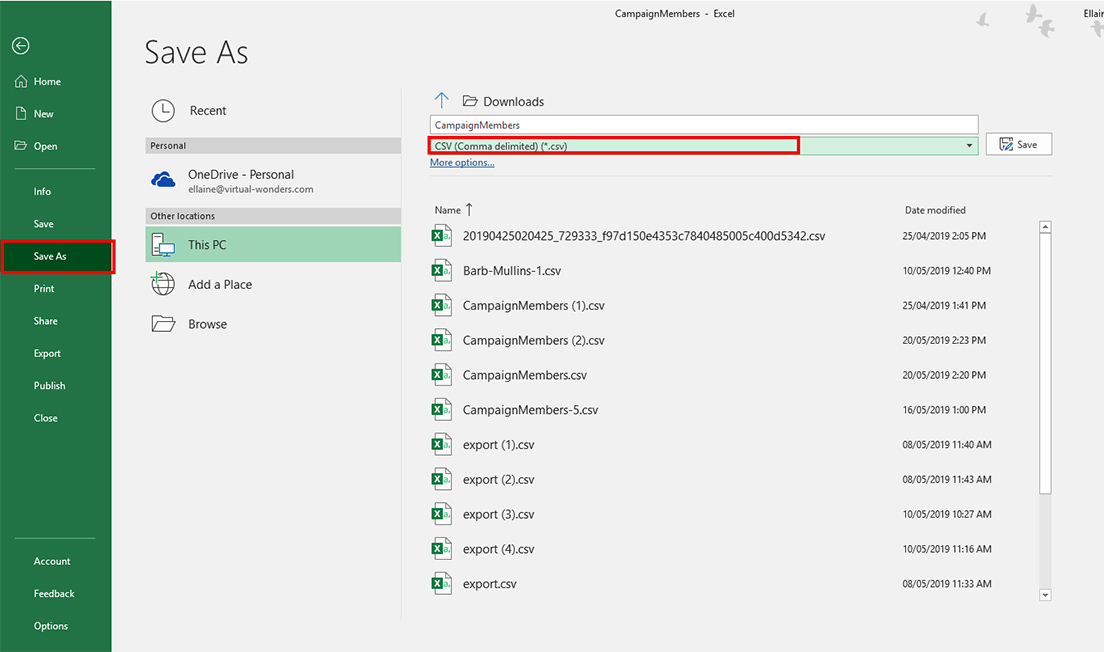The width and height of the screenshot is (1104, 652).
Task: Click file icon for export (4).csv
Action: click(x=441, y=548)
